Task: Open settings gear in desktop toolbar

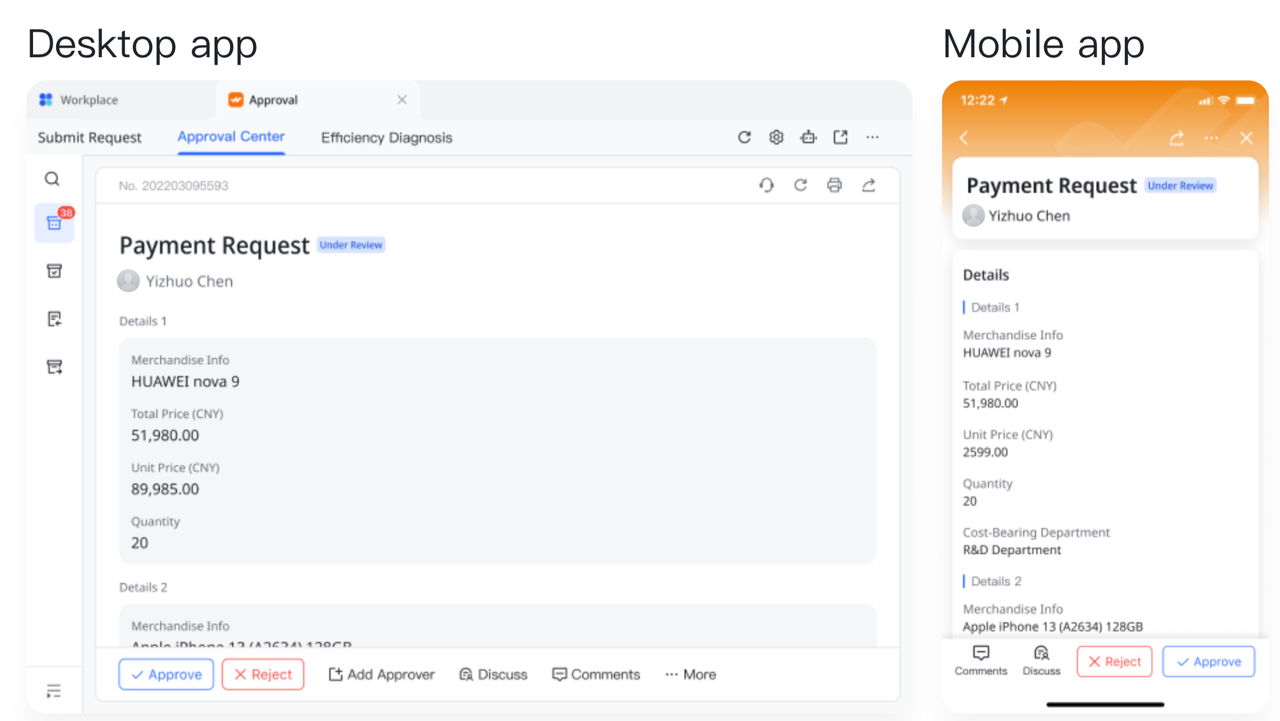Action: (x=776, y=137)
